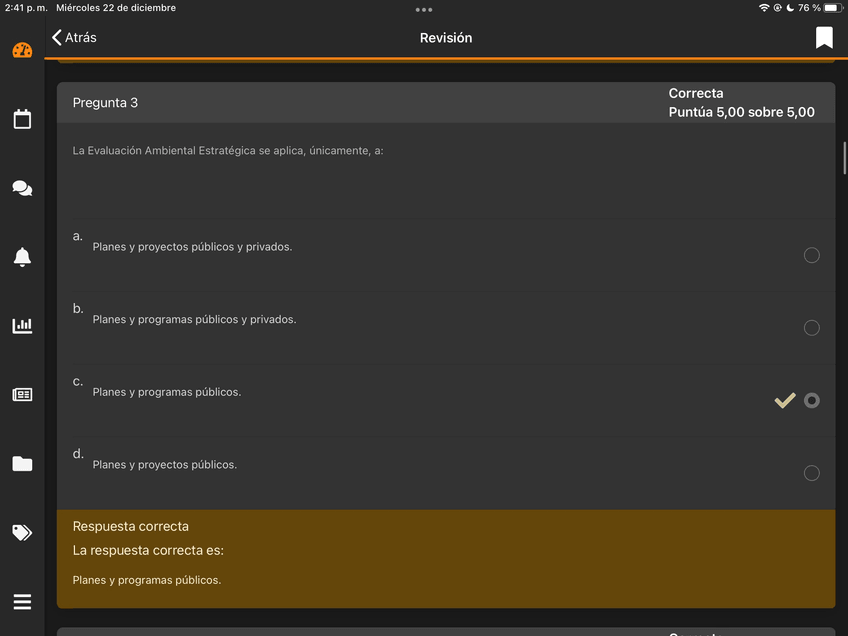Tap the 2:41 p.m. clock

click(x=26, y=8)
